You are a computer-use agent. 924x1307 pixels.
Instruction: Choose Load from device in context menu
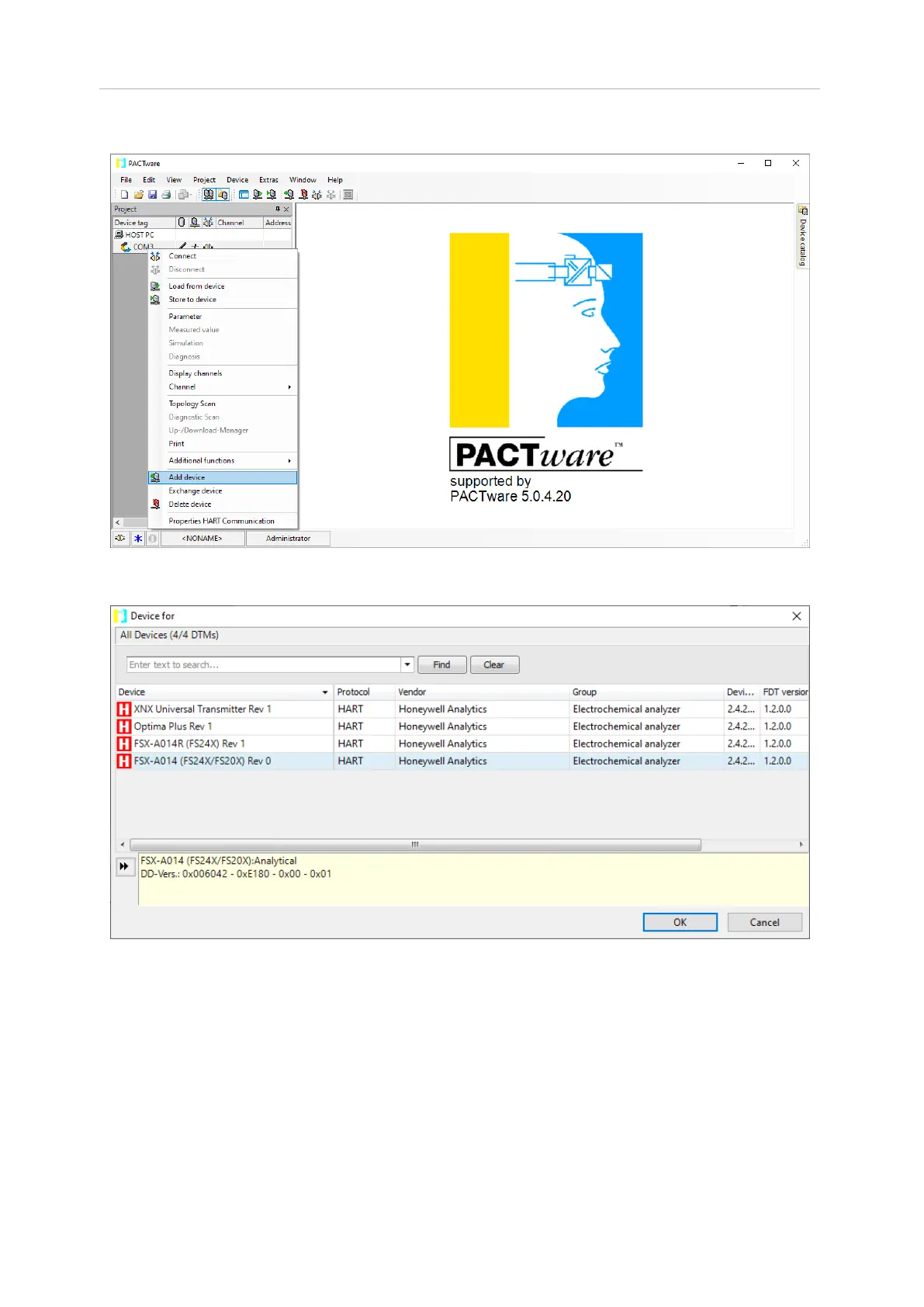(223, 286)
